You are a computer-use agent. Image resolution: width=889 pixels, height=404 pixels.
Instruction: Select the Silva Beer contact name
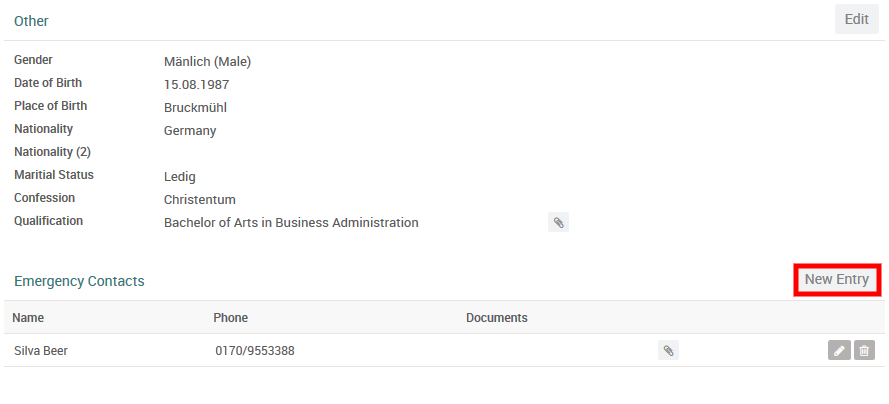click(x=41, y=351)
